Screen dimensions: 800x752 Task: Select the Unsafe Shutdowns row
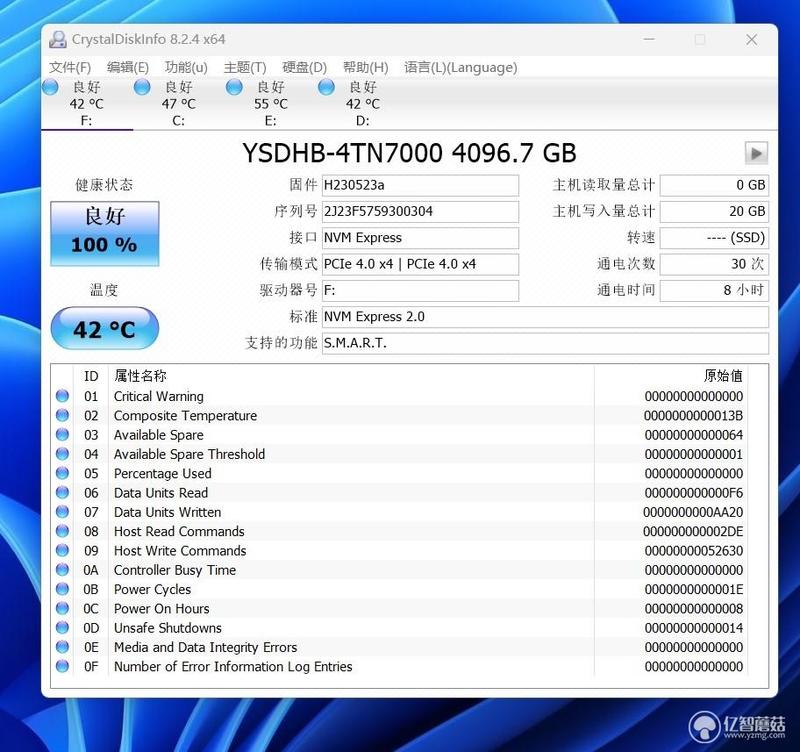tap(399, 629)
